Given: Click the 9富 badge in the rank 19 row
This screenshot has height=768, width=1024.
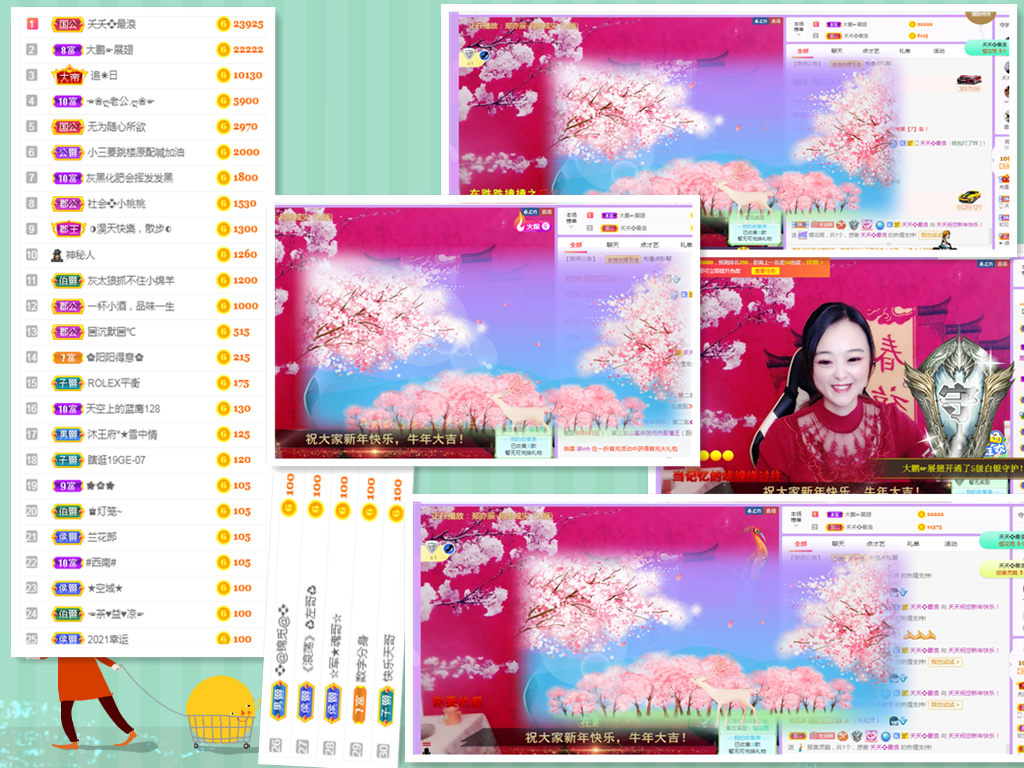Looking at the screenshot, I should point(68,485).
